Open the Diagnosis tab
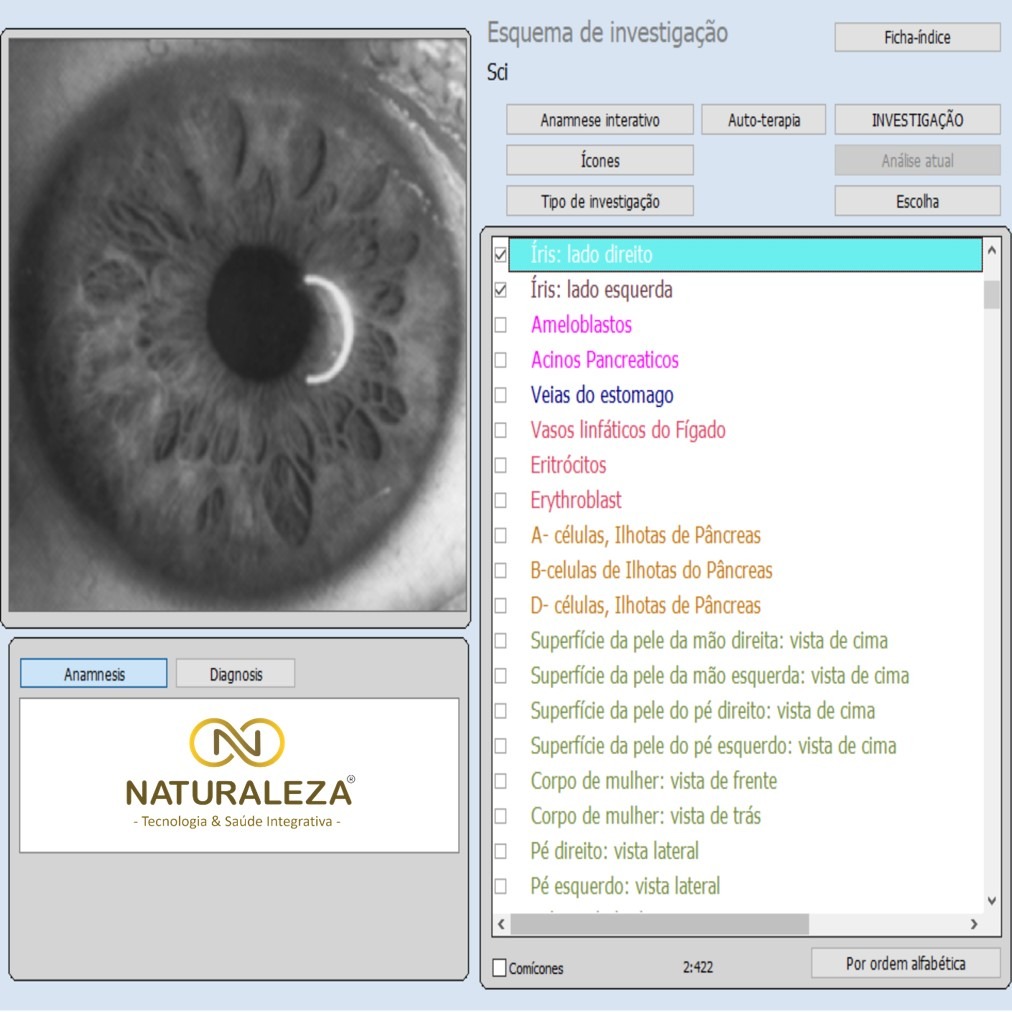 point(235,674)
